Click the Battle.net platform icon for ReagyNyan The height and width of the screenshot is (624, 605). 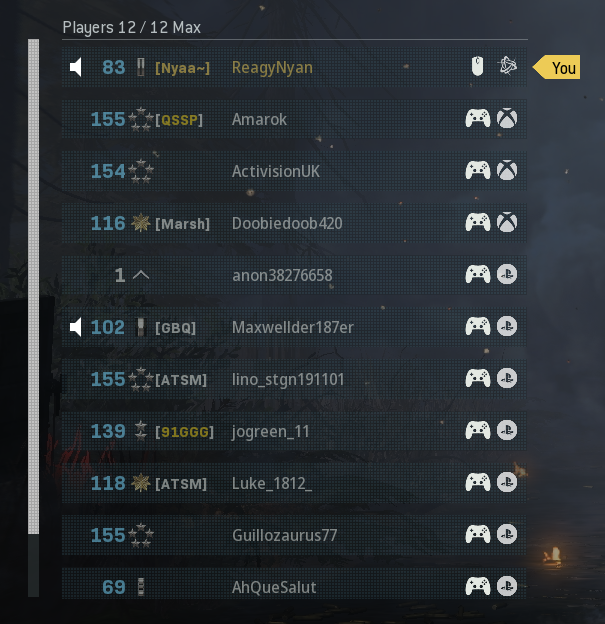pos(507,66)
